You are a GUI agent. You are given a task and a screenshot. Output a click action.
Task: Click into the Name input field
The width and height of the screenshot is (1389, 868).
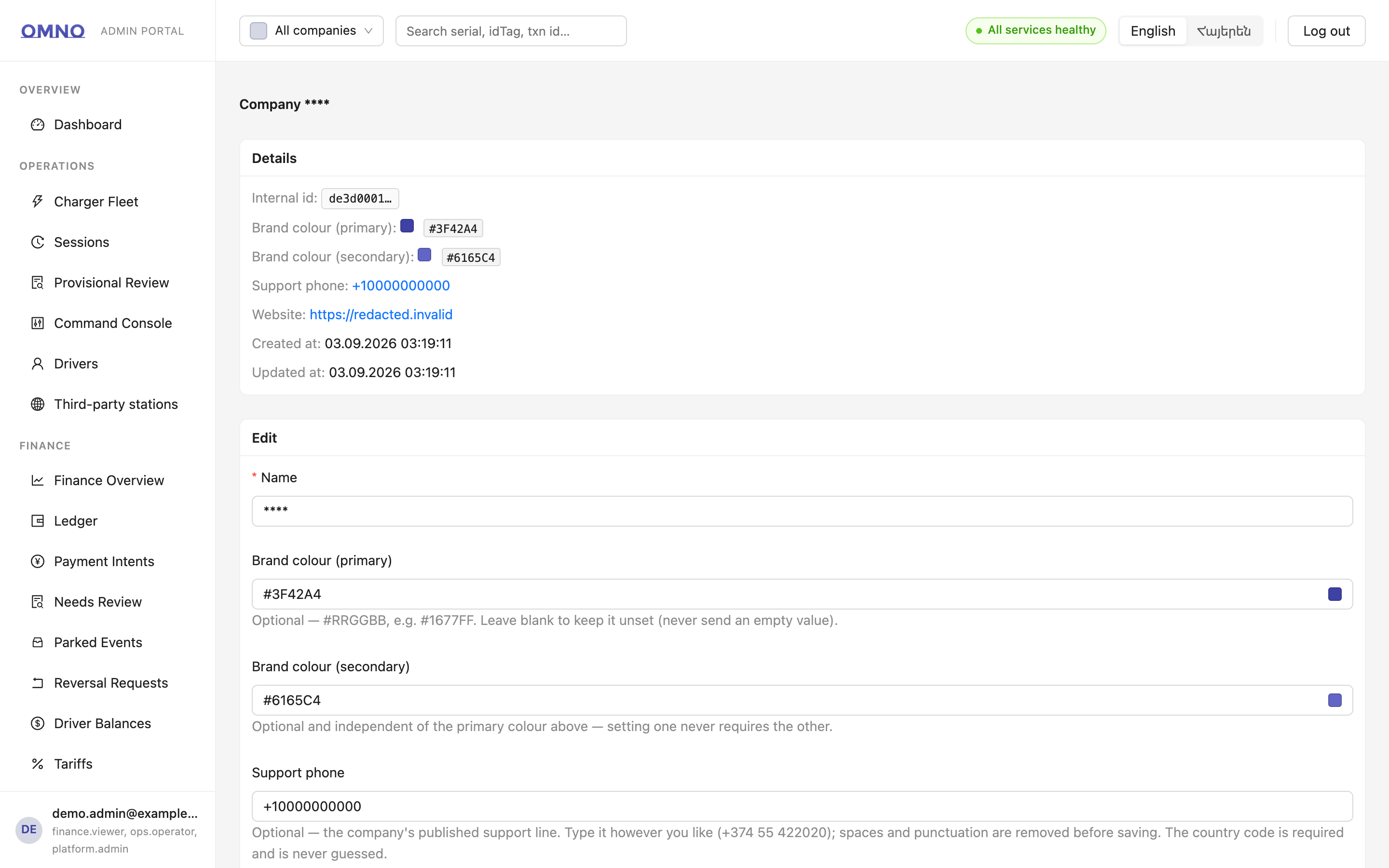click(802, 511)
